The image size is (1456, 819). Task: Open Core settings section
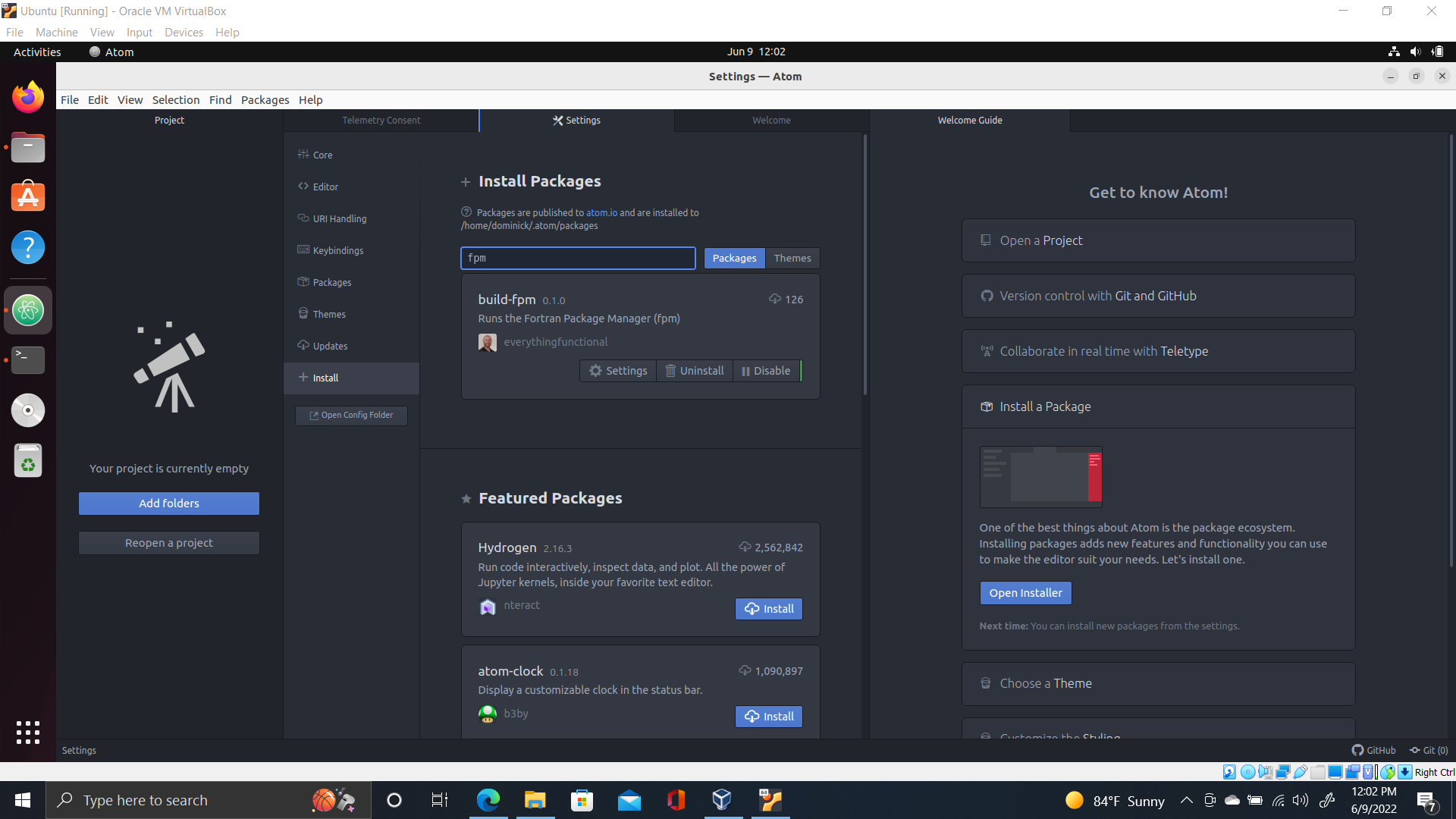tap(352, 155)
